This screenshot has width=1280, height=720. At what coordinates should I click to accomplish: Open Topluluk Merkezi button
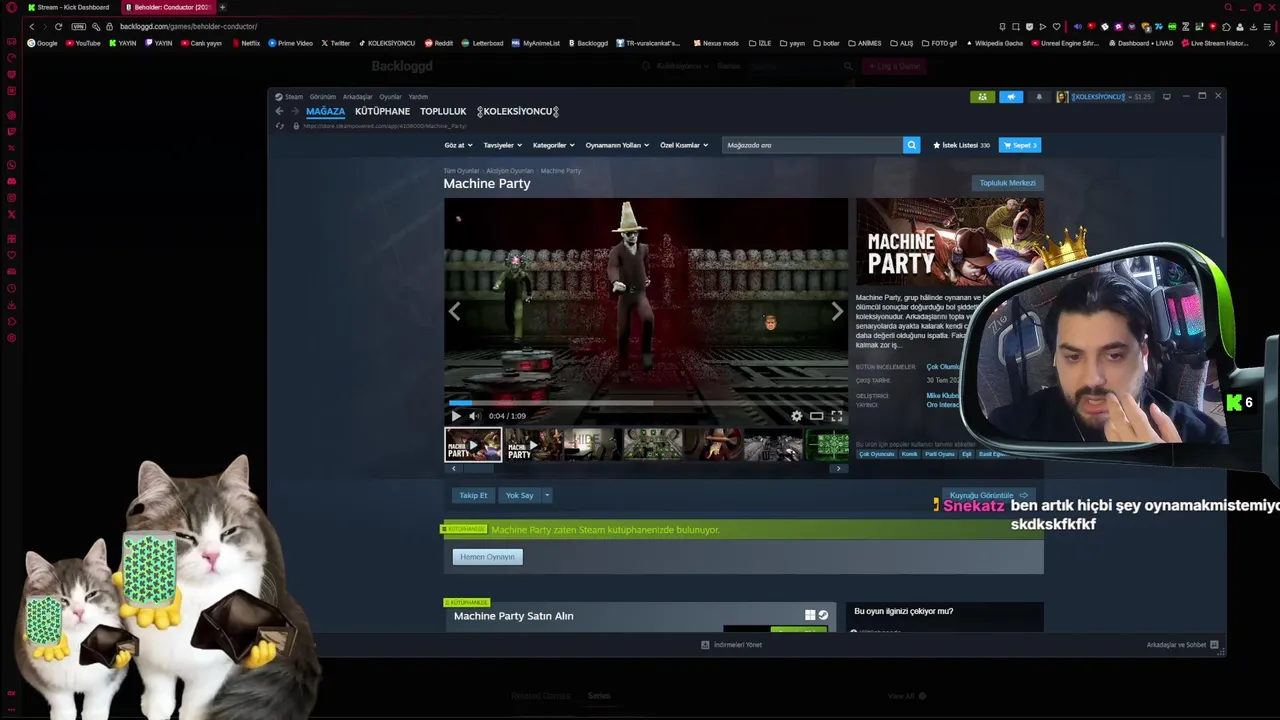[1007, 183]
